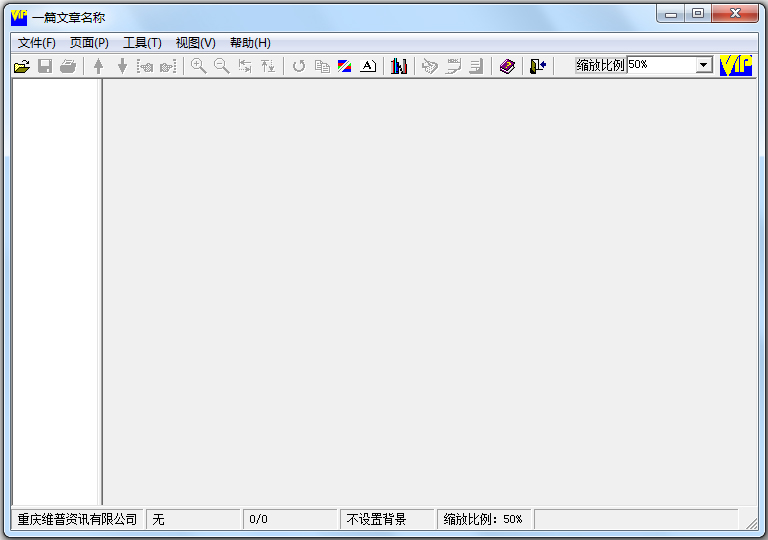Open help via purple book icon
Screen dimensions: 768x540
coord(507,66)
